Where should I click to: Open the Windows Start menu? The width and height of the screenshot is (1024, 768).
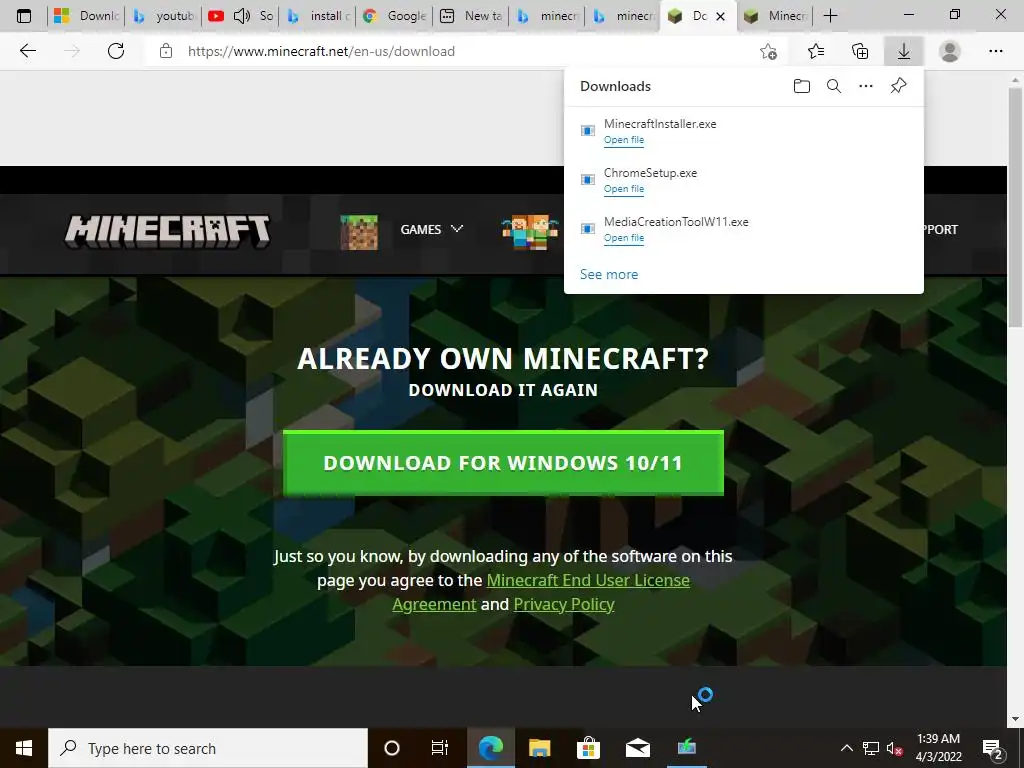(x=24, y=748)
